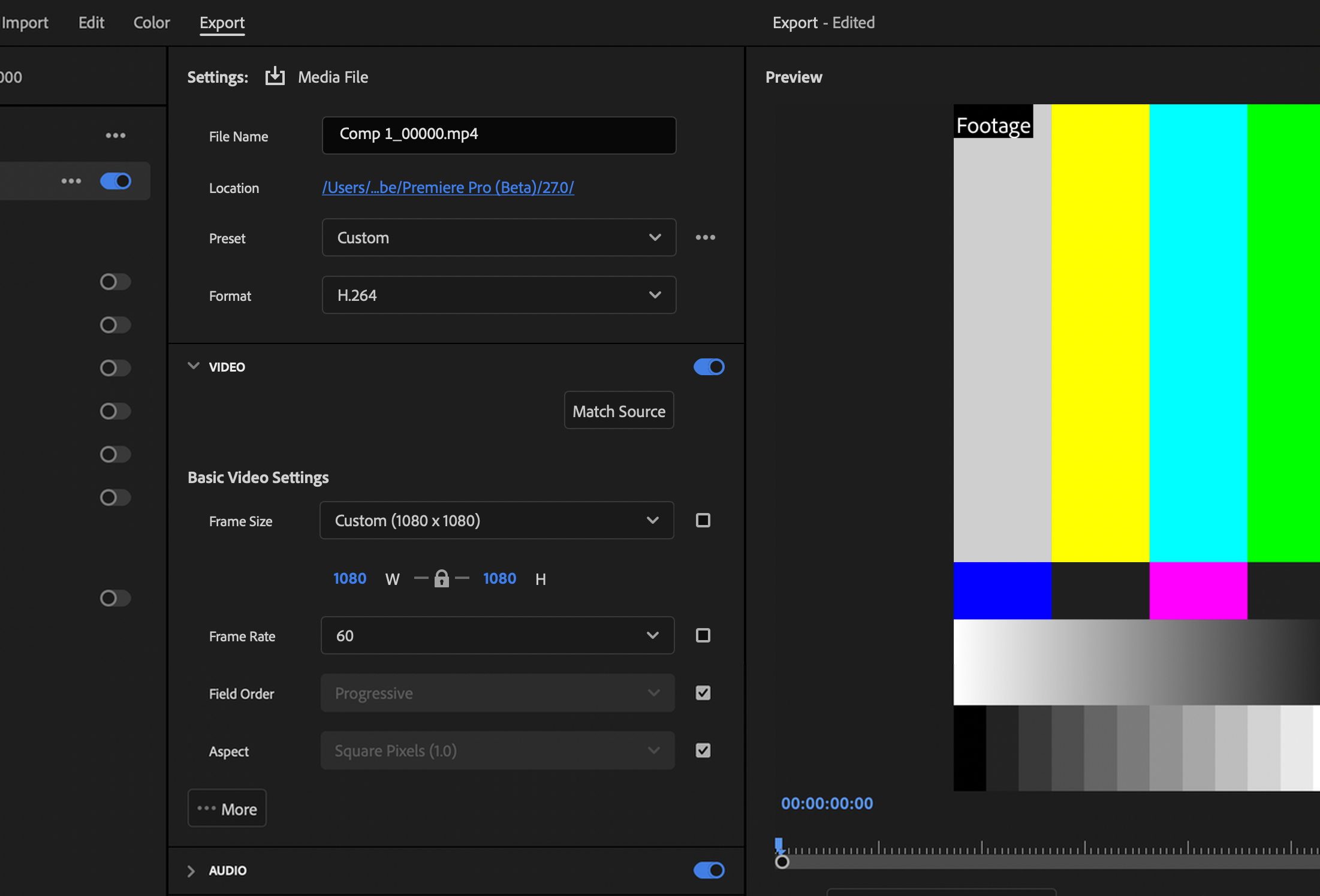This screenshot has width=1320, height=896.
Task: Expand the AUDIO section chevron
Action: point(191,871)
